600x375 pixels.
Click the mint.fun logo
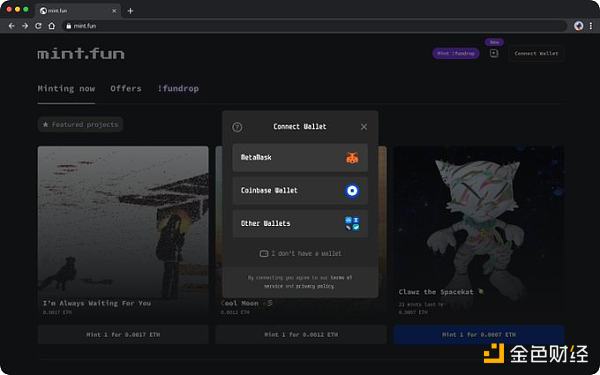[x=81, y=54]
